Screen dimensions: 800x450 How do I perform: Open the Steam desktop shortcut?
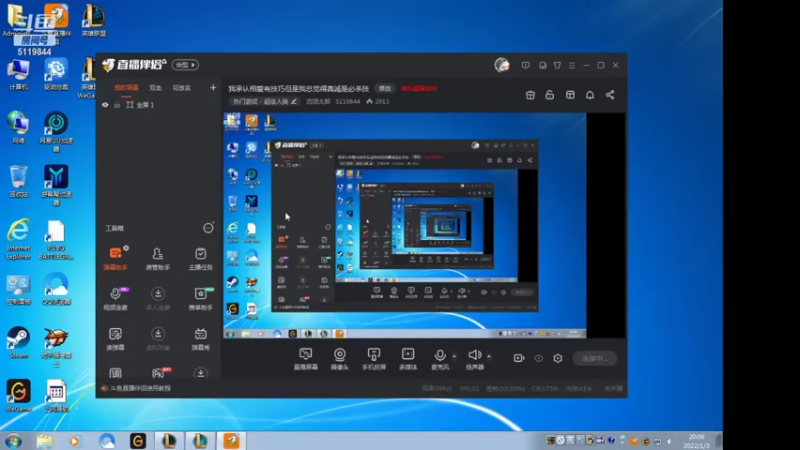point(18,342)
